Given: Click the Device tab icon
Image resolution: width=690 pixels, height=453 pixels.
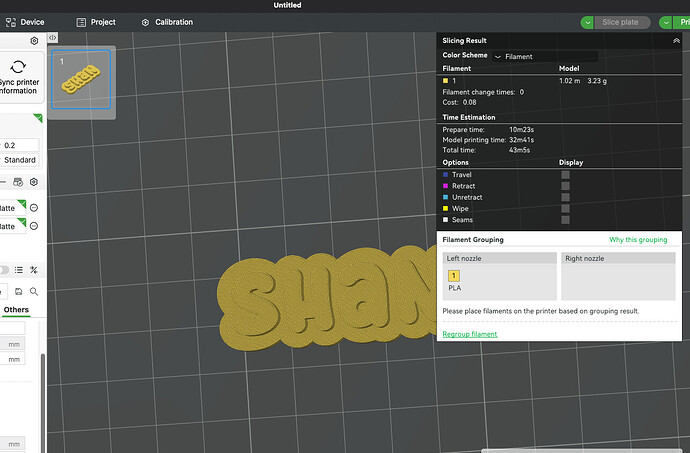Looking at the screenshot, I should coord(11,22).
